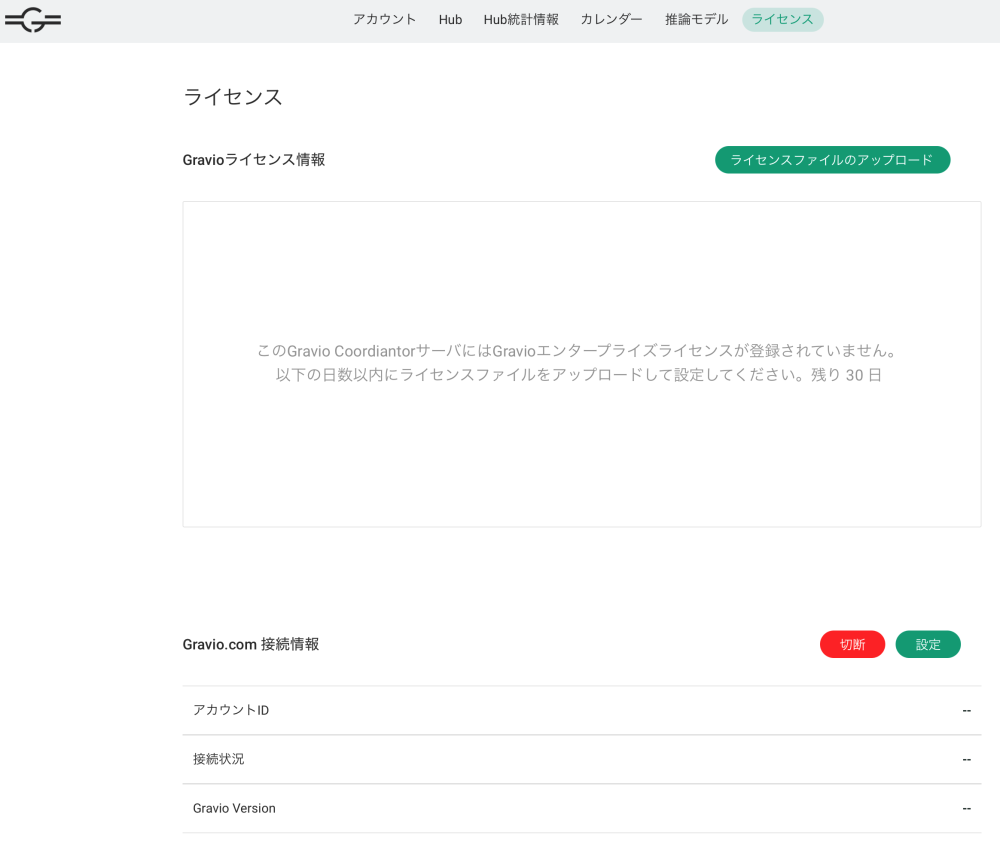Click the ライセンス page heading
This screenshot has width=1000, height=847.
[x=233, y=97]
